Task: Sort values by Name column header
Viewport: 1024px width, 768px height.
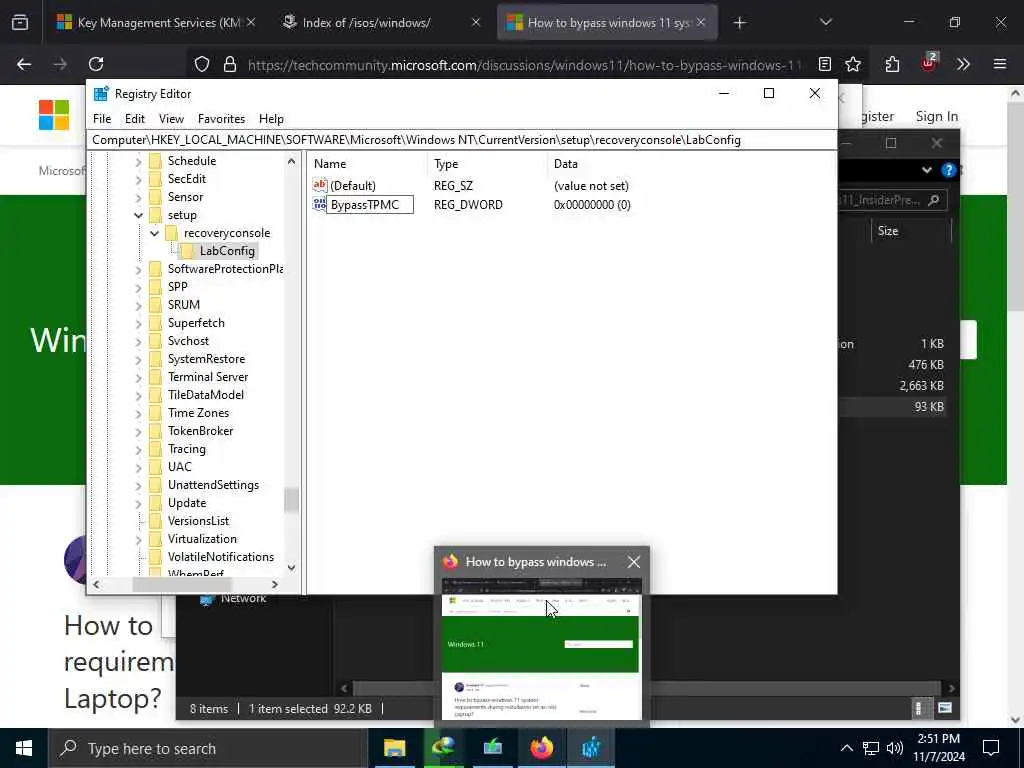Action: point(367,164)
